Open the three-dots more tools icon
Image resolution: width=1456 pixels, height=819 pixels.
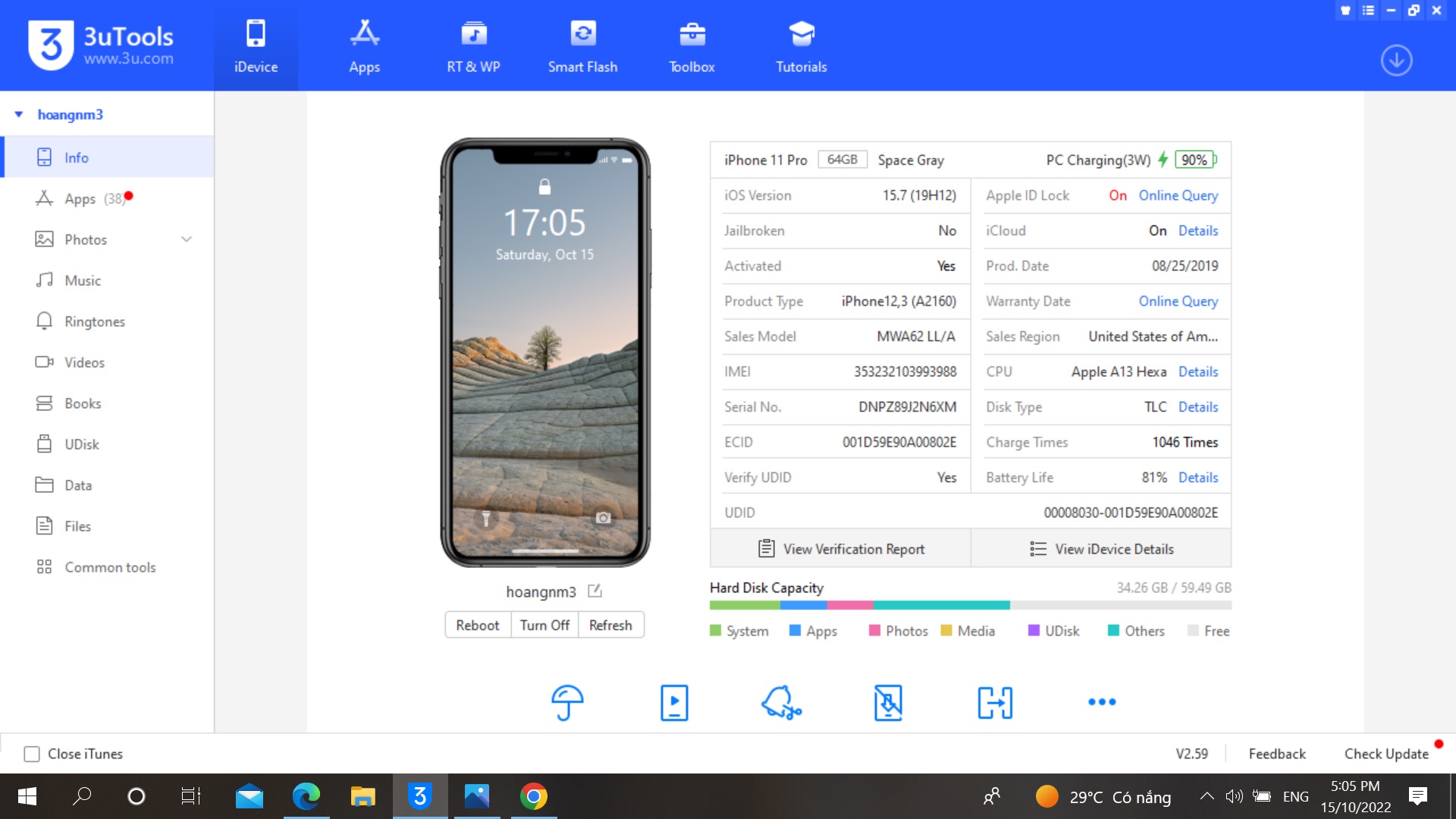pyautogui.click(x=1102, y=702)
